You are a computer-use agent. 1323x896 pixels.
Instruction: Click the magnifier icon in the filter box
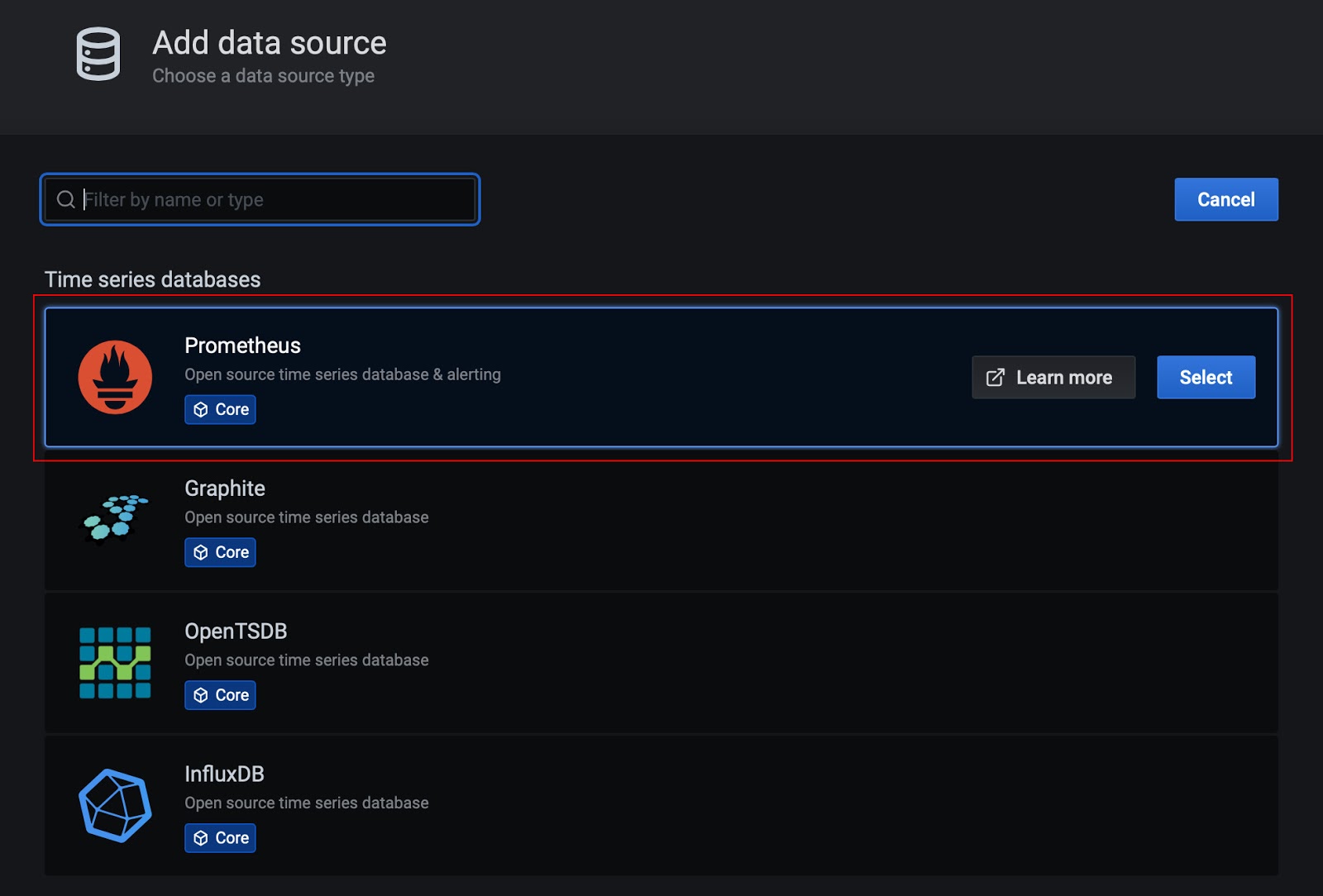point(65,199)
